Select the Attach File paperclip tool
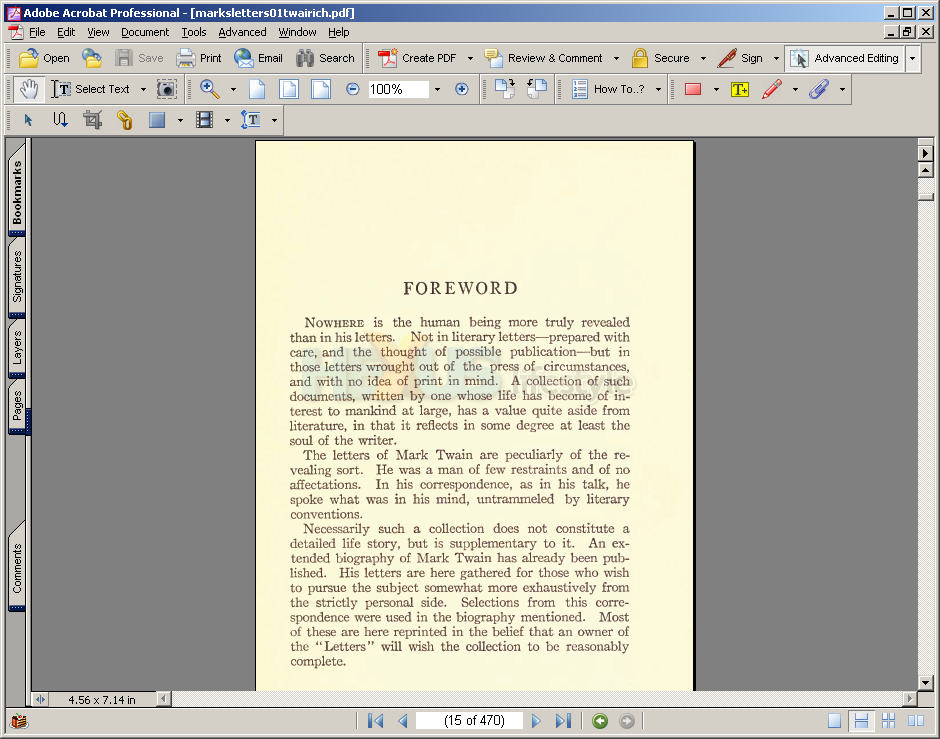The image size is (940, 739). pyautogui.click(x=819, y=89)
